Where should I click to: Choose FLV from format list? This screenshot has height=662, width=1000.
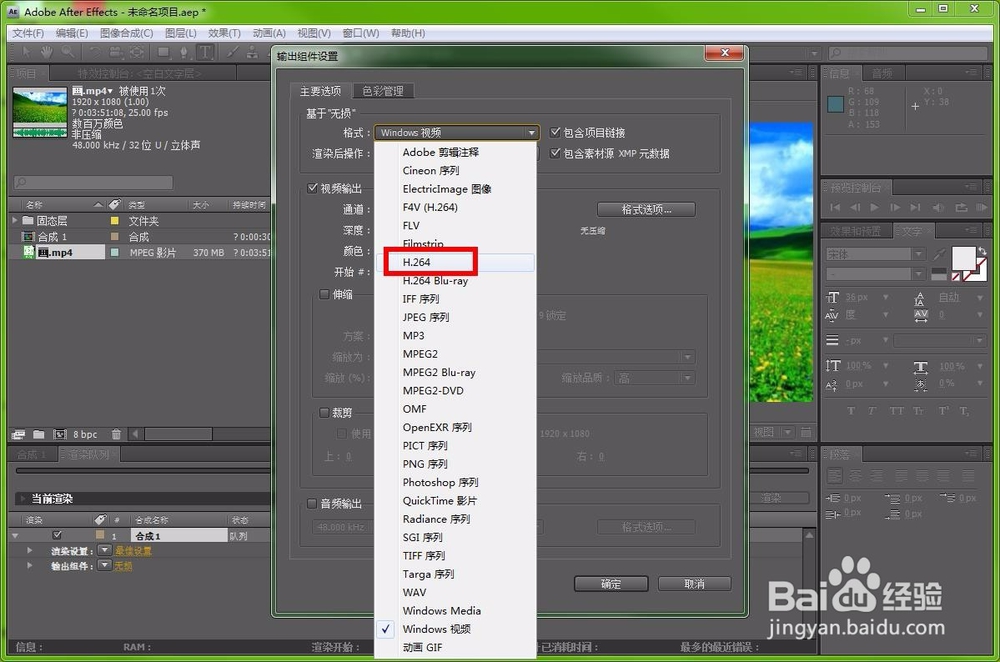(455, 225)
